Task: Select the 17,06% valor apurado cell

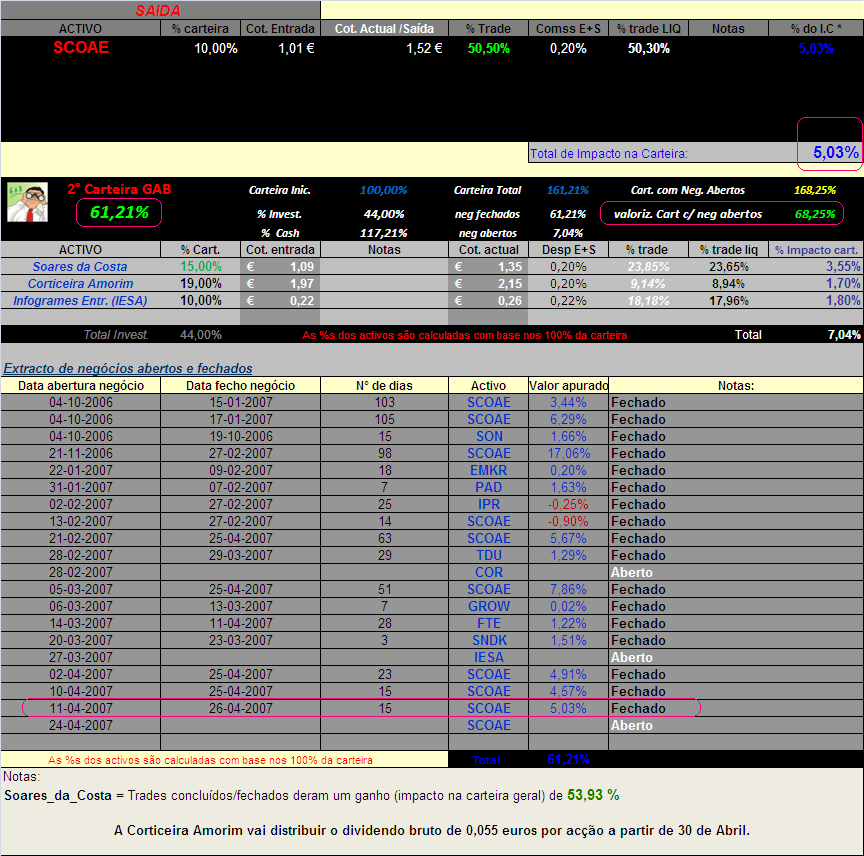Action: pyautogui.click(x=569, y=453)
